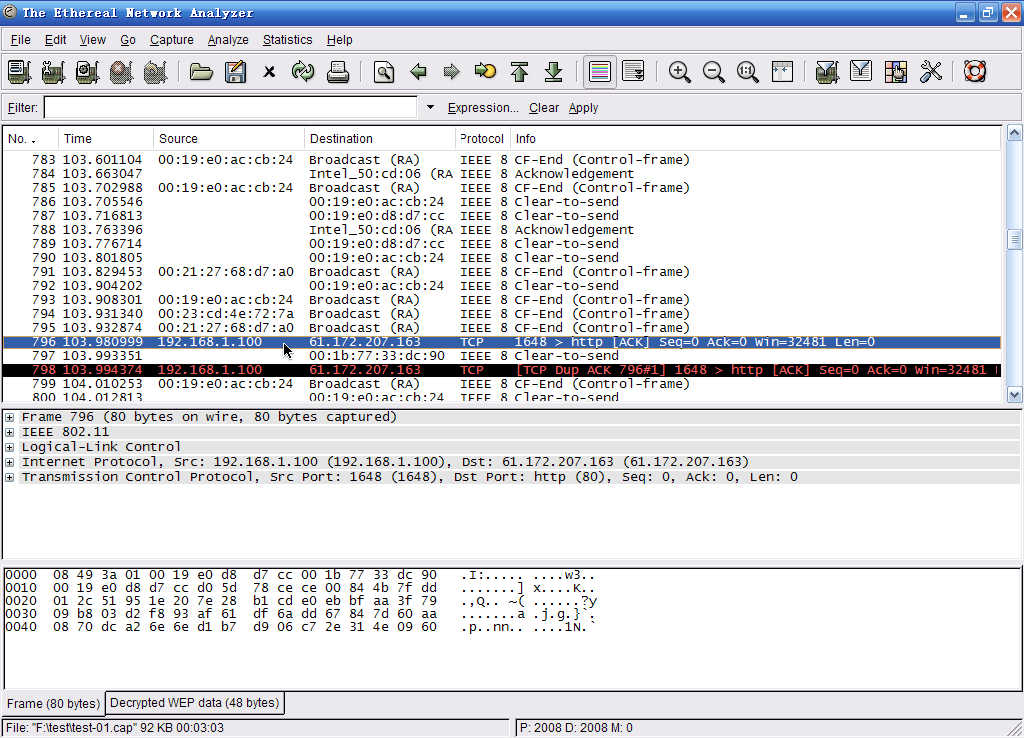
Task: Expand the Transmission Control Protocol node
Action: pyautogui.click(x=10, y=477)
